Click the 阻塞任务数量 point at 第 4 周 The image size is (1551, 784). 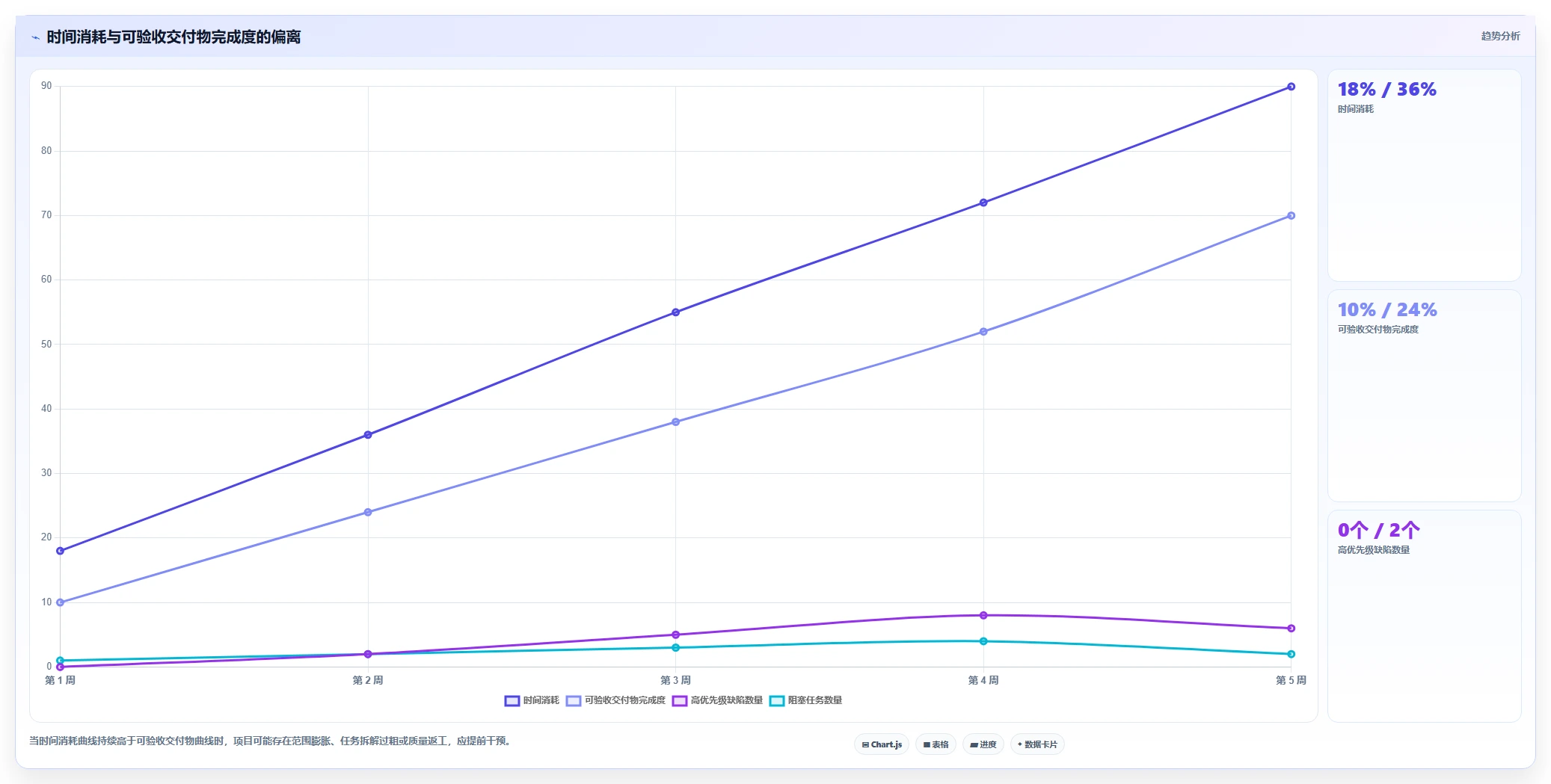click(983, 641)
